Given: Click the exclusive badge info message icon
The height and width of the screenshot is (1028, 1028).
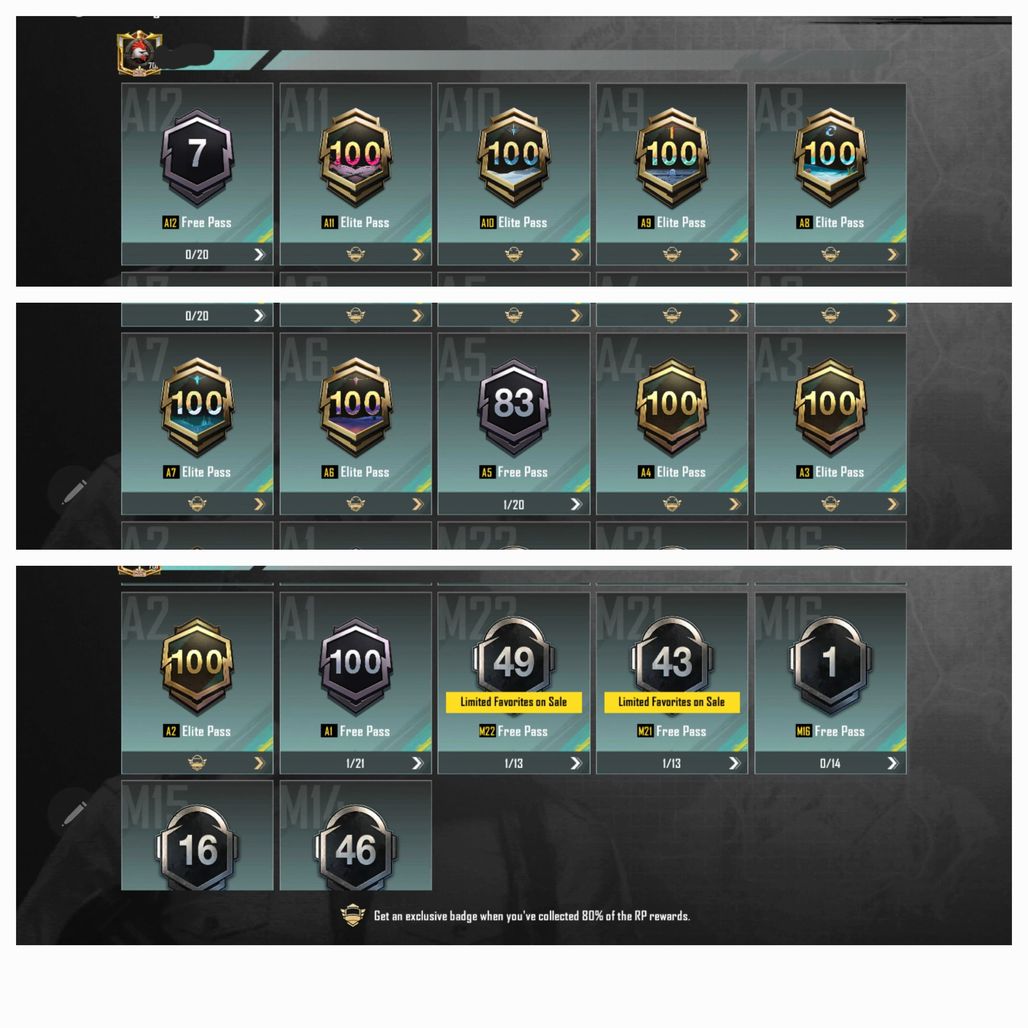Looking at the screenshot, I should [352, 915].
